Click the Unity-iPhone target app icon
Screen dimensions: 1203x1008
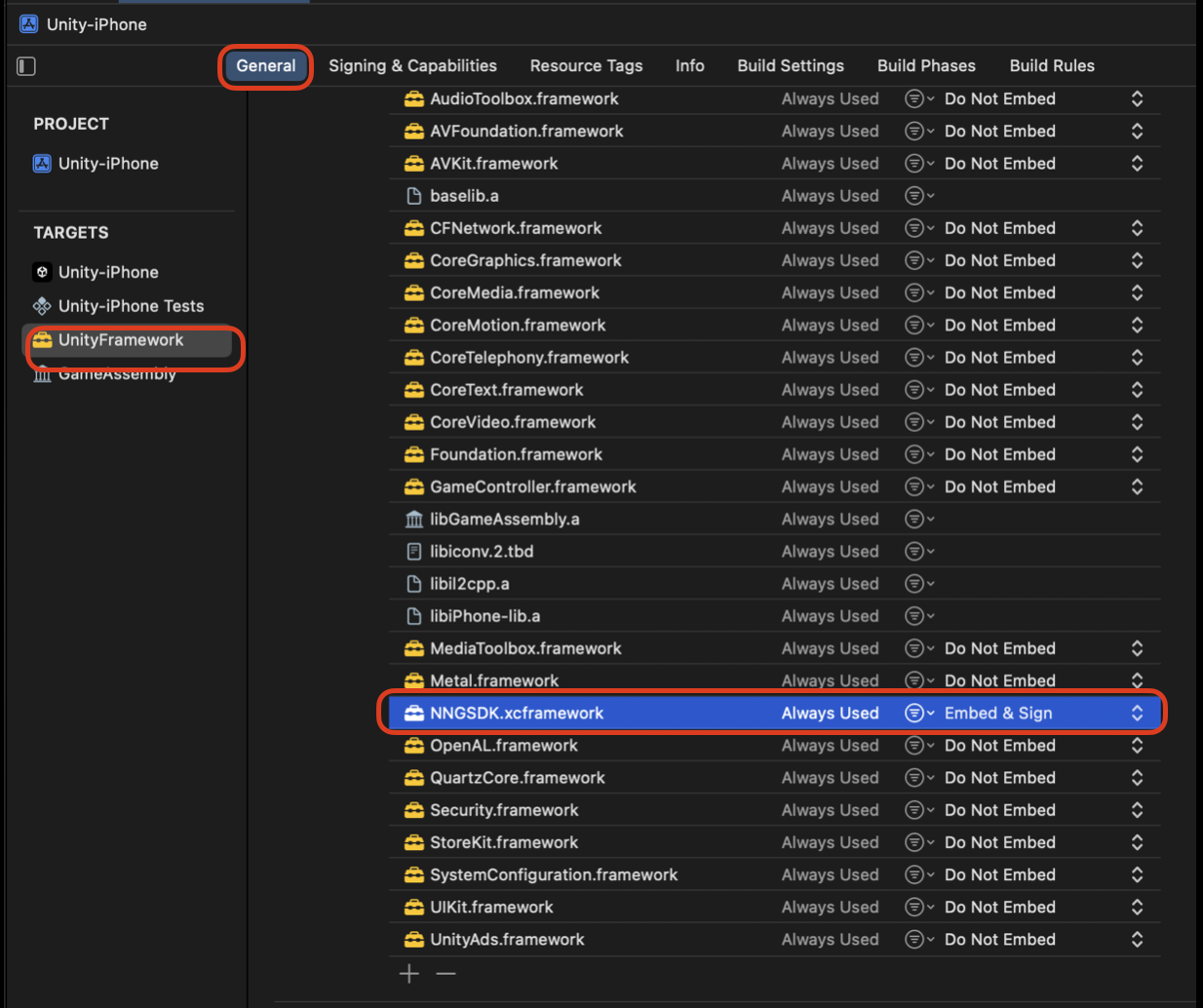point(42,272)
